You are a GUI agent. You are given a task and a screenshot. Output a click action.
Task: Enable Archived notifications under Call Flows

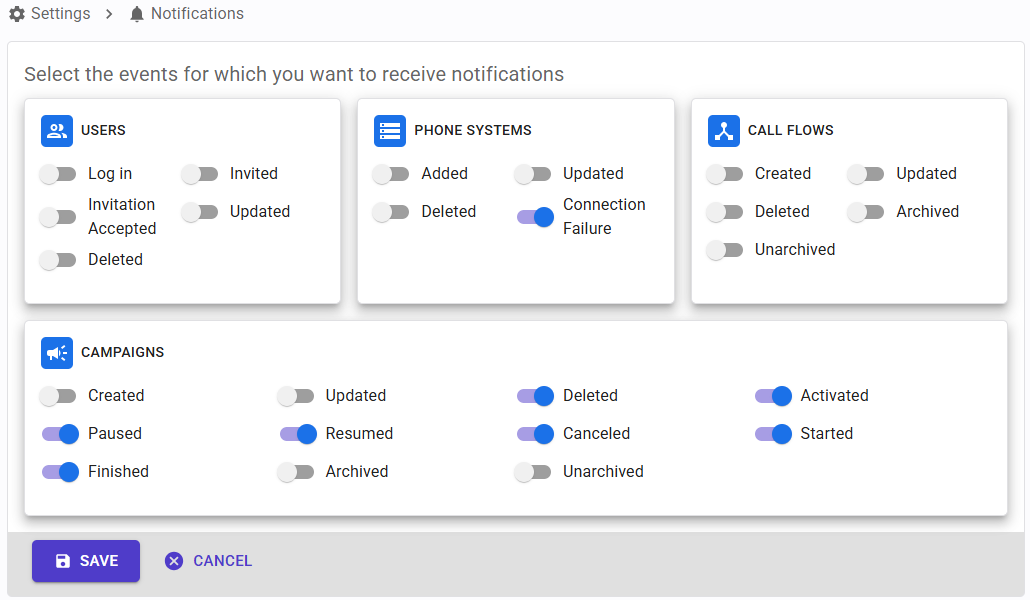[x=866, y=211]
